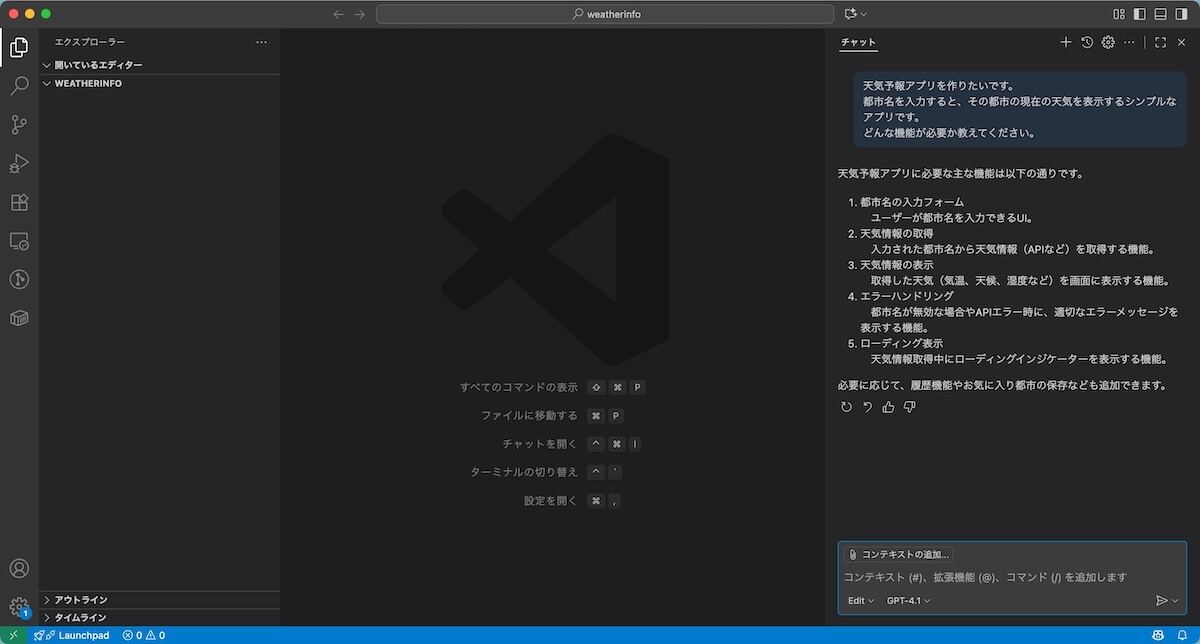This screenshot has width=1200, height=644.
Task: Open the Remote Explorer view
Action: pos(19,241)
